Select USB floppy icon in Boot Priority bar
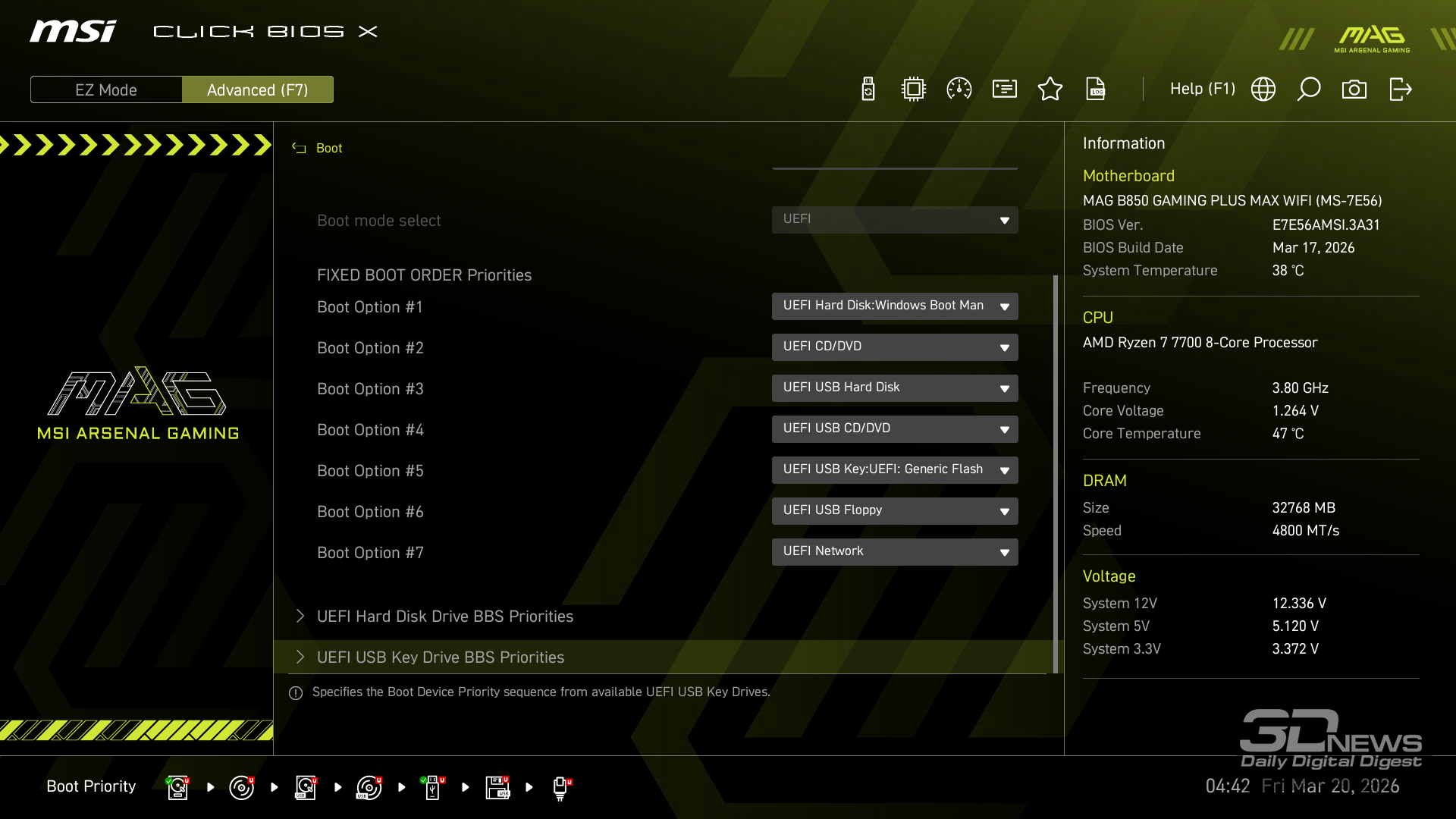This screenshot has height=819, width=1456. point(497,787)
